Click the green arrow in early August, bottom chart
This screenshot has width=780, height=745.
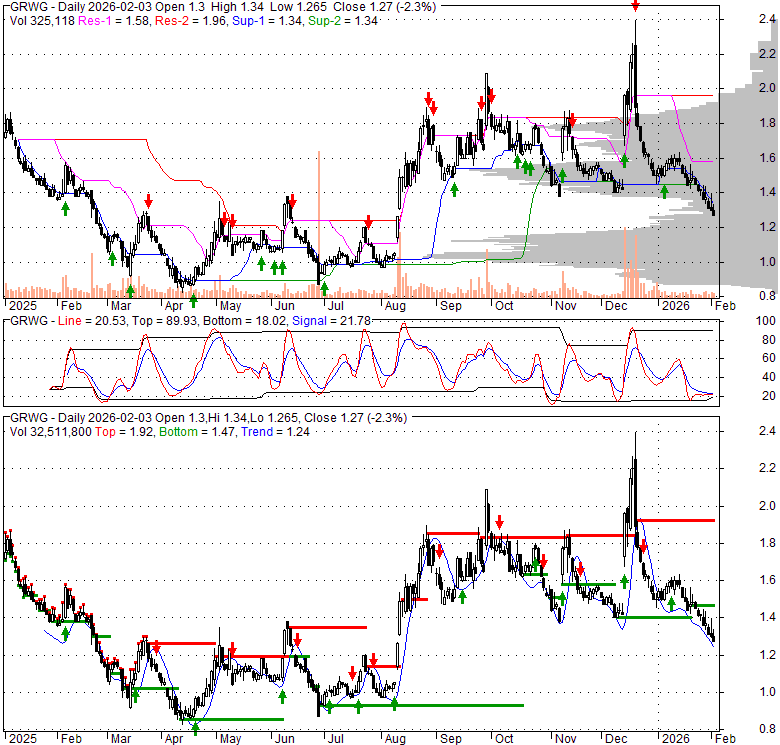click(x=394, y=703)
